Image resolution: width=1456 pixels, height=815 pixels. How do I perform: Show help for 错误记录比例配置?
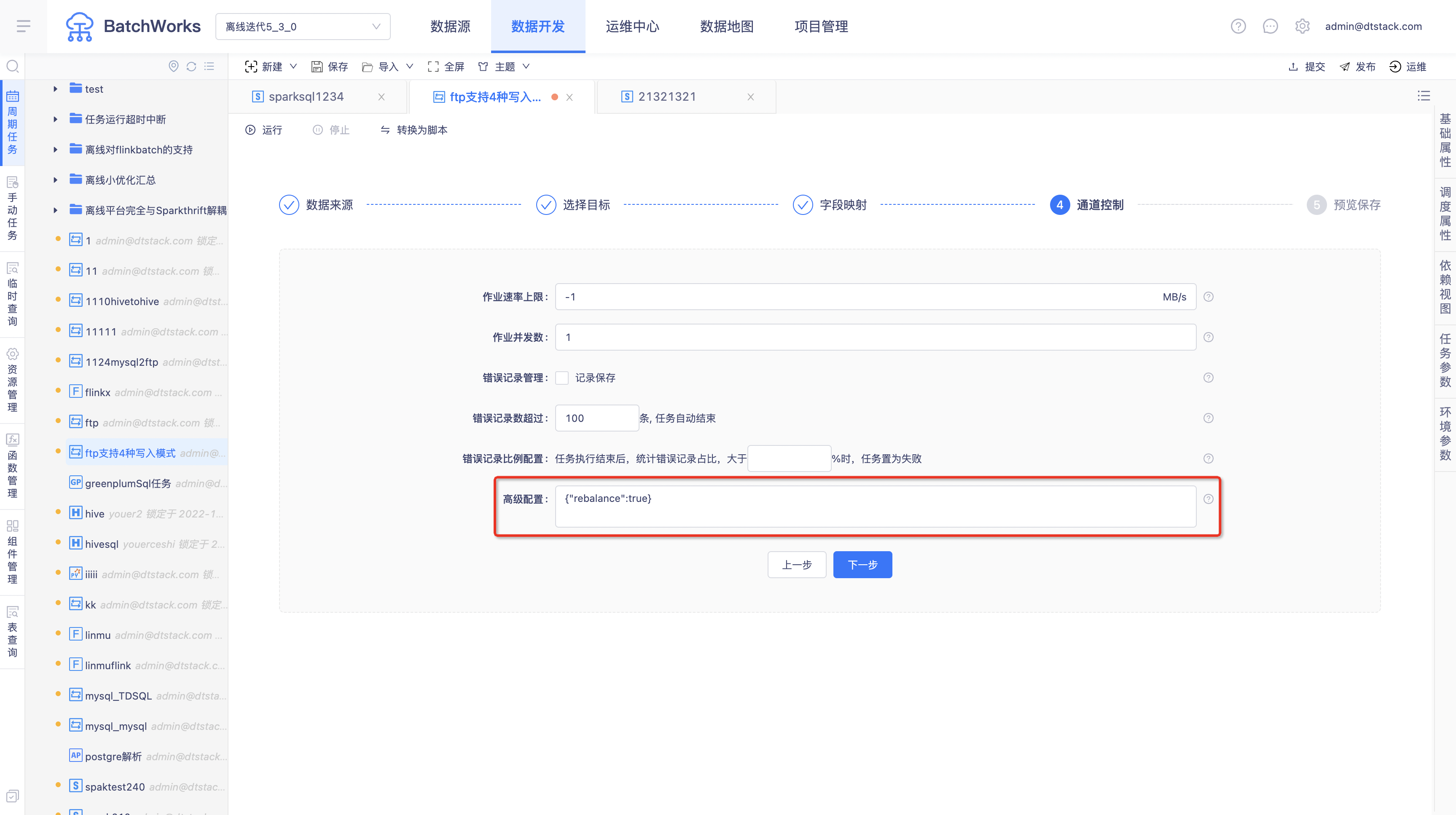coord(1209,458)
